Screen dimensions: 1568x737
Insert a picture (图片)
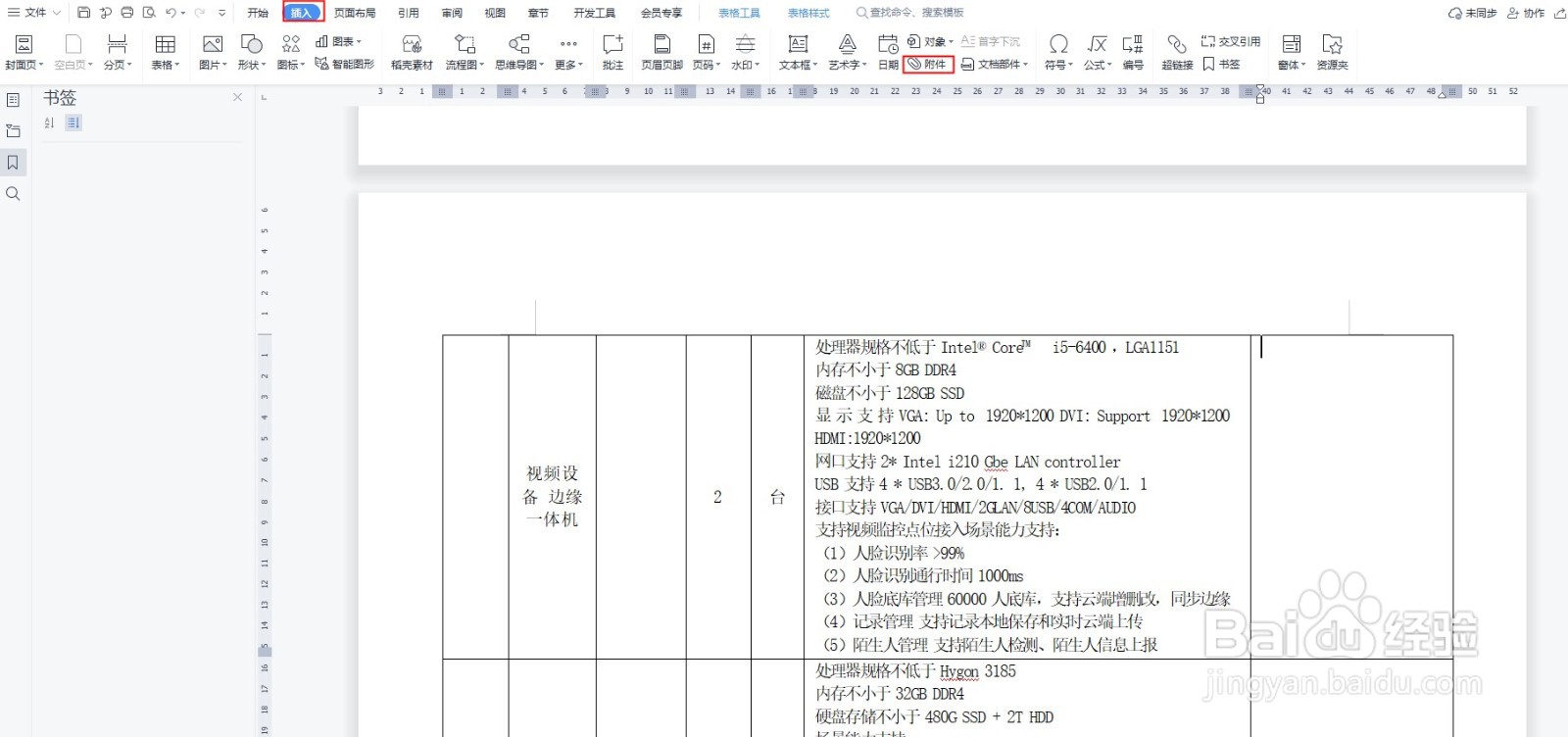point(213,52)
